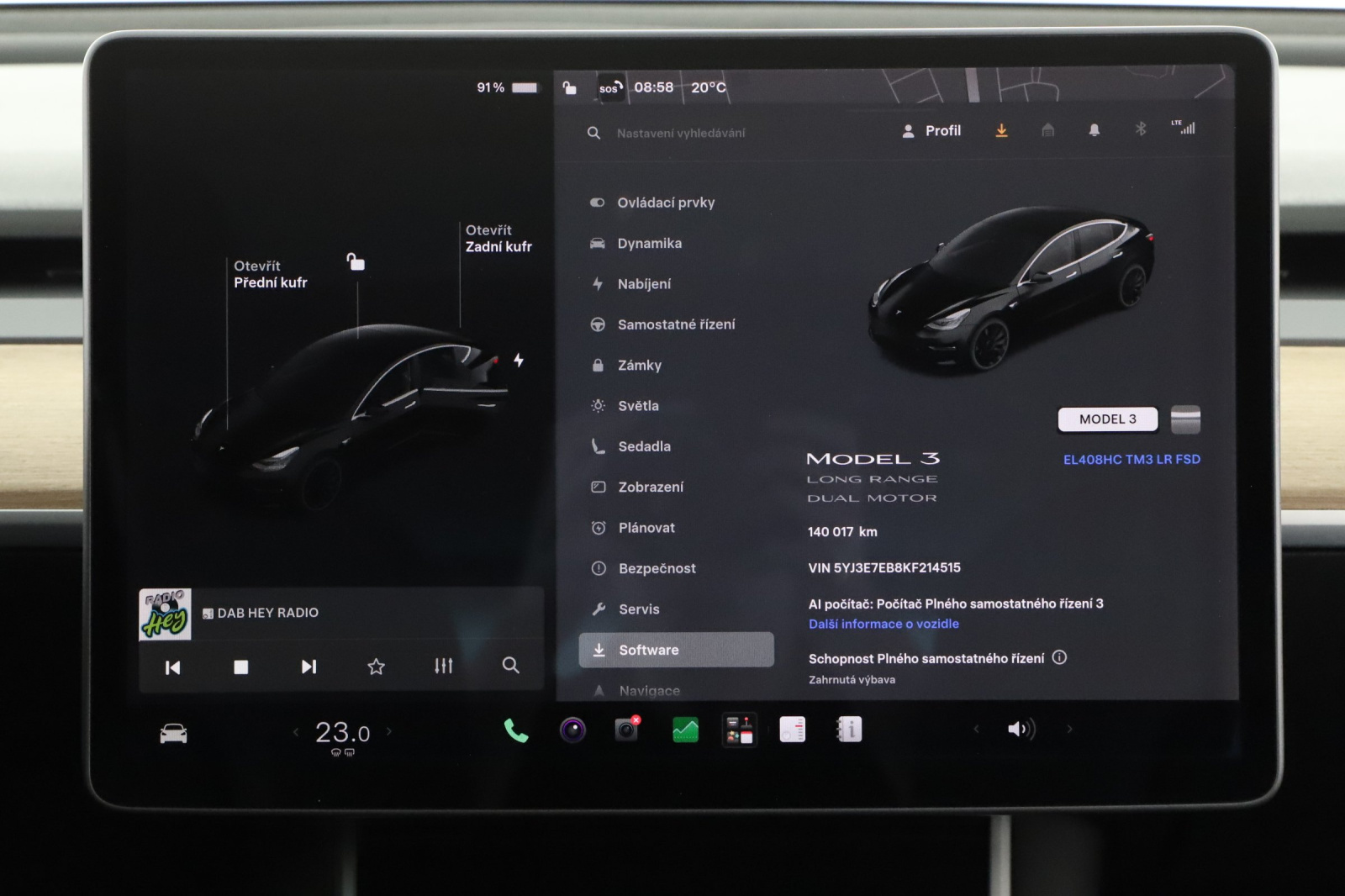Lower volume with left chevron
Screen dimensions: 1345x896
(976, 729)
